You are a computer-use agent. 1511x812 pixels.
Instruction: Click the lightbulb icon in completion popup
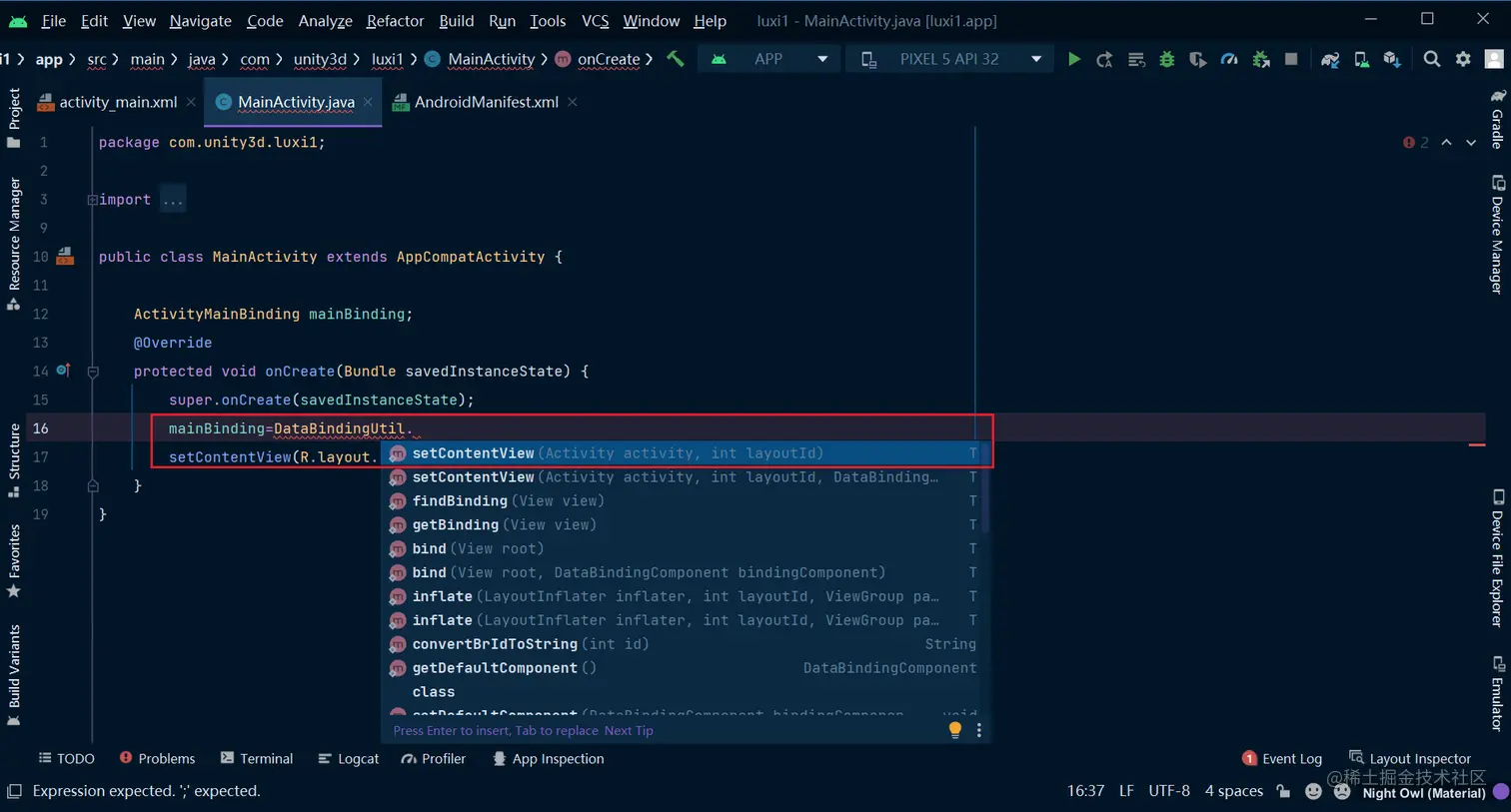954,730
